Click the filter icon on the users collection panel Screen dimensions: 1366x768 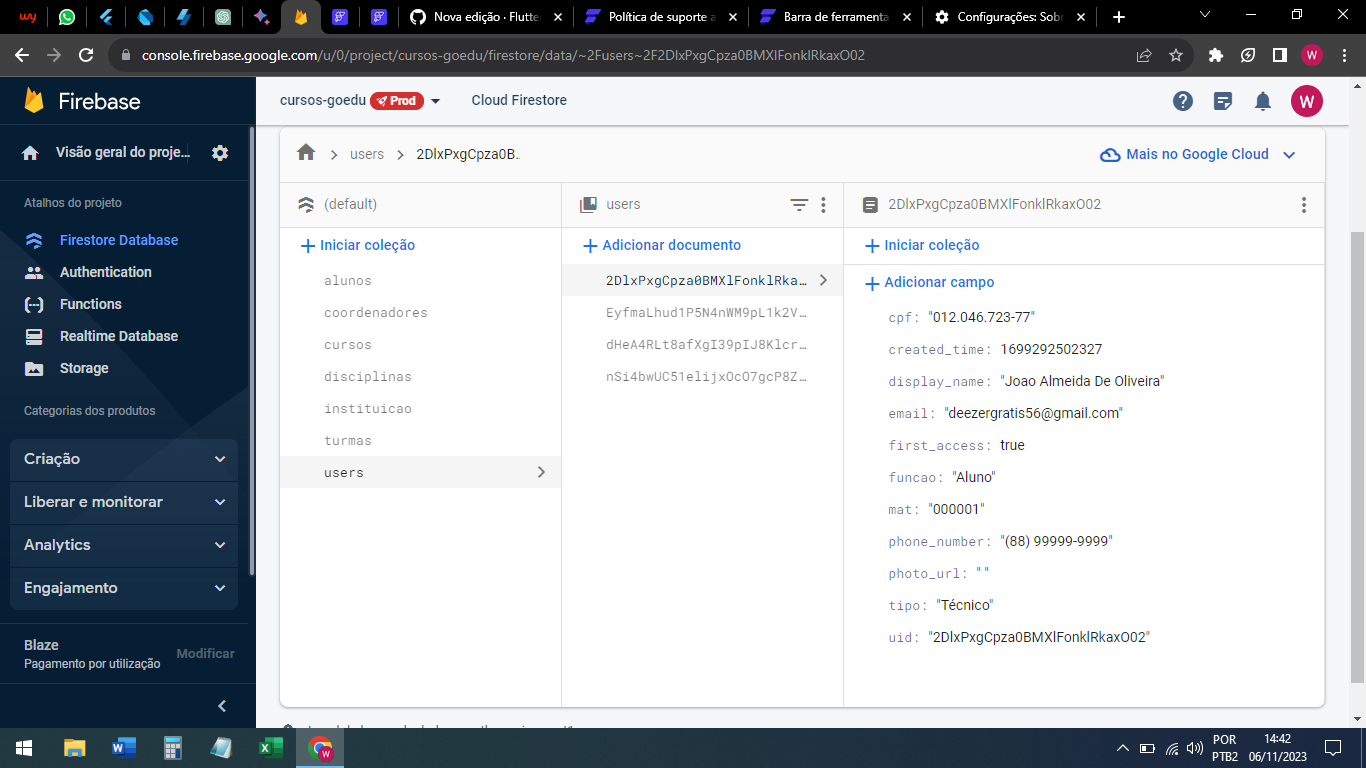click(798, 204)
